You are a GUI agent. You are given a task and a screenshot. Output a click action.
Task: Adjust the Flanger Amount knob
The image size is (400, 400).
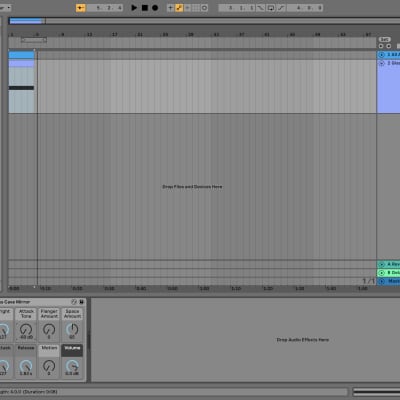[49, 330]
